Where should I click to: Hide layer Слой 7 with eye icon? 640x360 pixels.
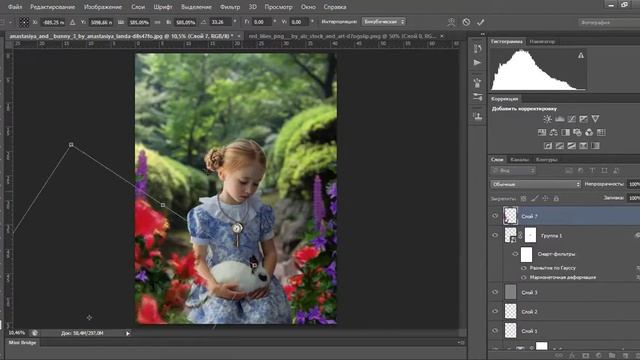(x=495, y=216)
